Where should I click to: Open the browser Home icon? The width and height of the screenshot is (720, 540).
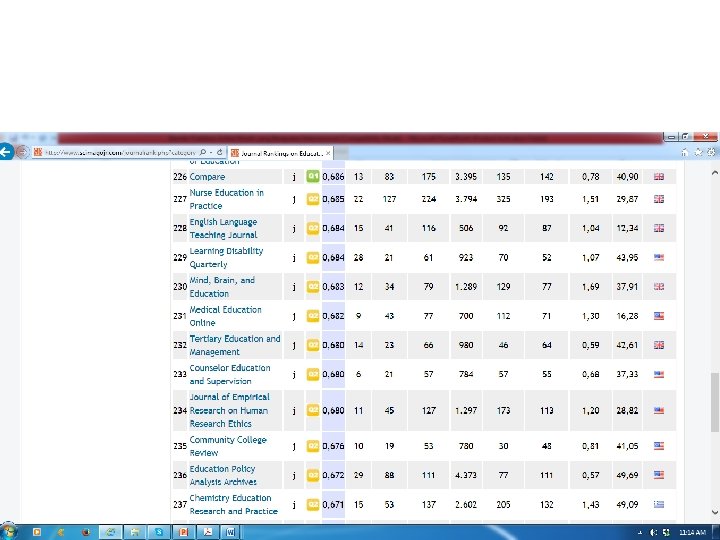click(685, 152)
